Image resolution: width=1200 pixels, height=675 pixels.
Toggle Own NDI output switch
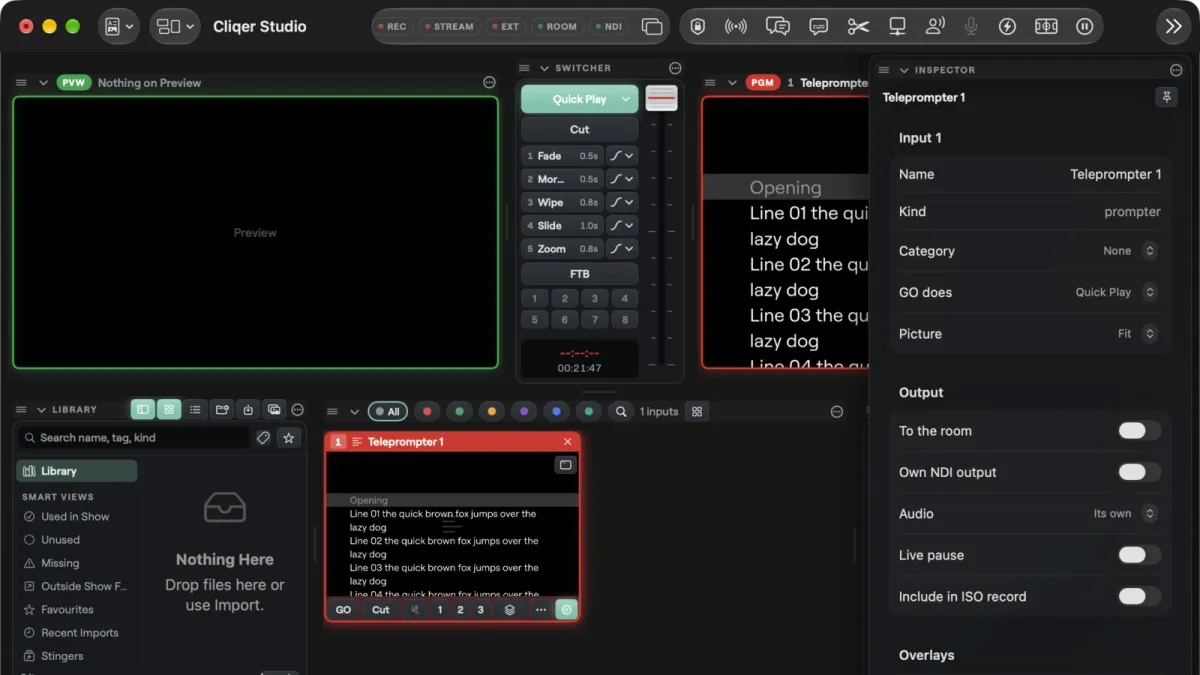tap(1139, 472)
